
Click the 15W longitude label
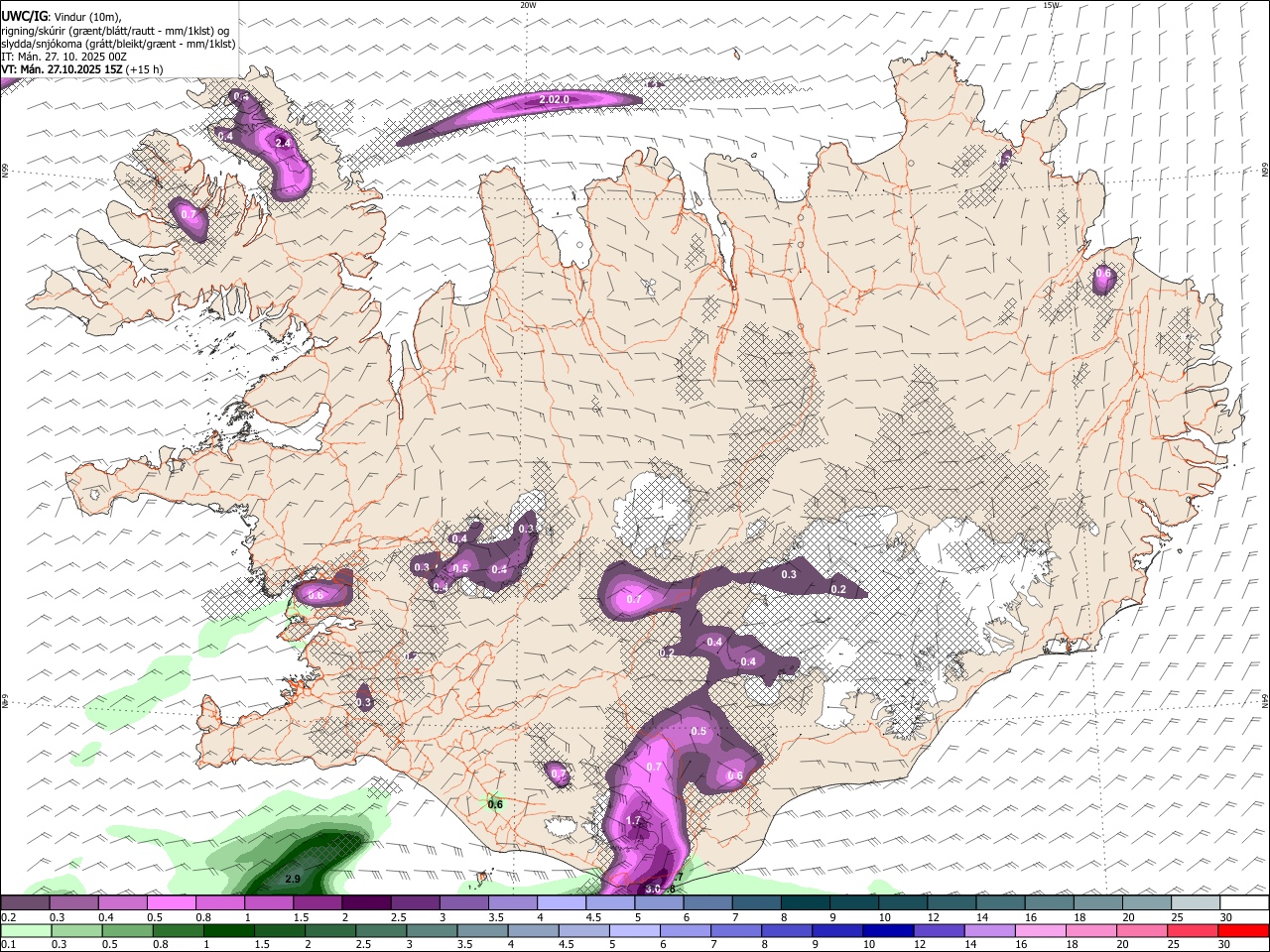1052,5
